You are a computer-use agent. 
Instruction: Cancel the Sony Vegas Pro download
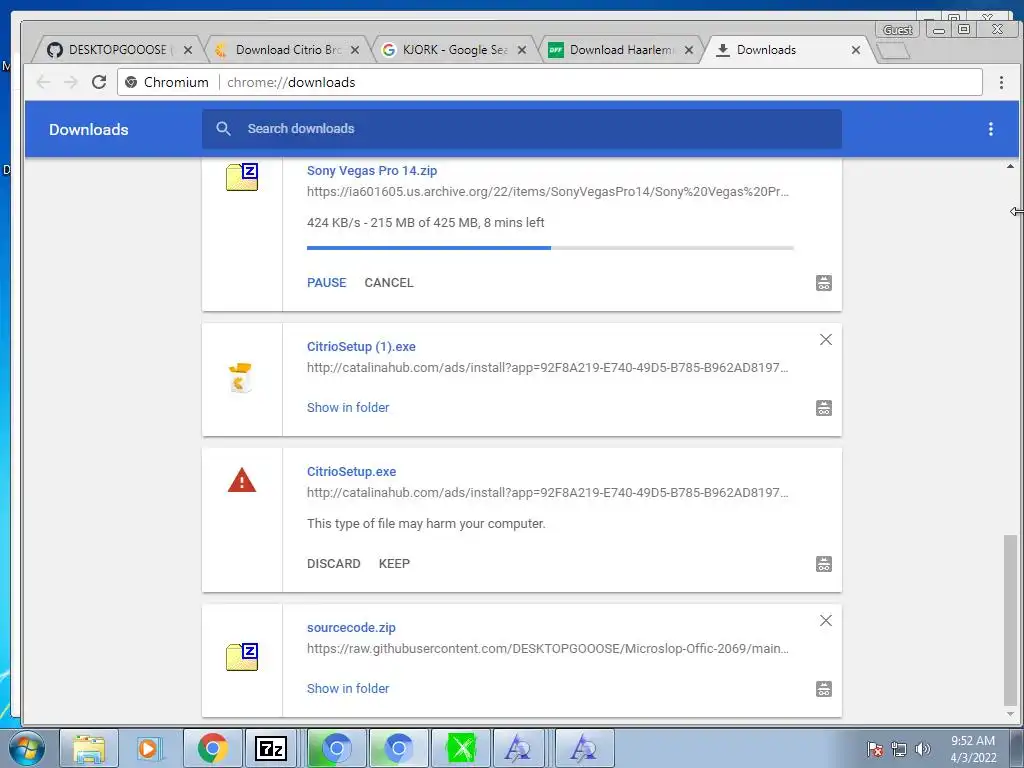pyautogui.click(x=389, y=283)
